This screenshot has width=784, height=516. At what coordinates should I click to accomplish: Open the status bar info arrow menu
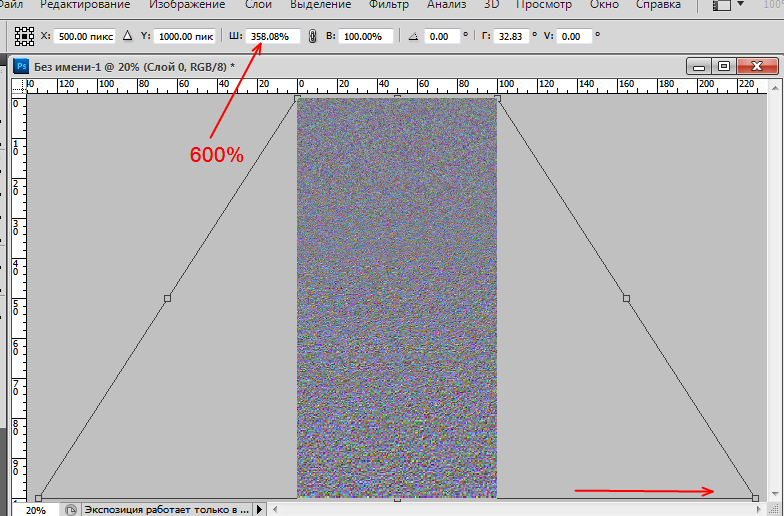(259, 510)
